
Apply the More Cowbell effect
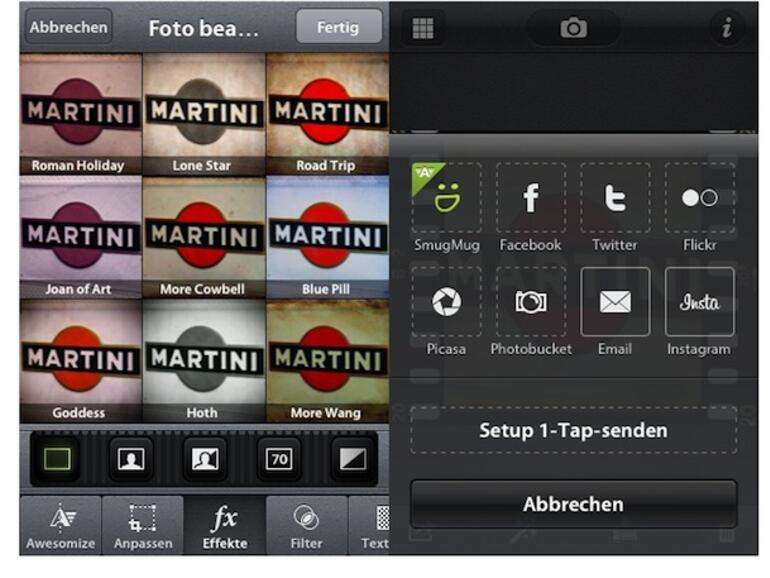coord(204,238)
